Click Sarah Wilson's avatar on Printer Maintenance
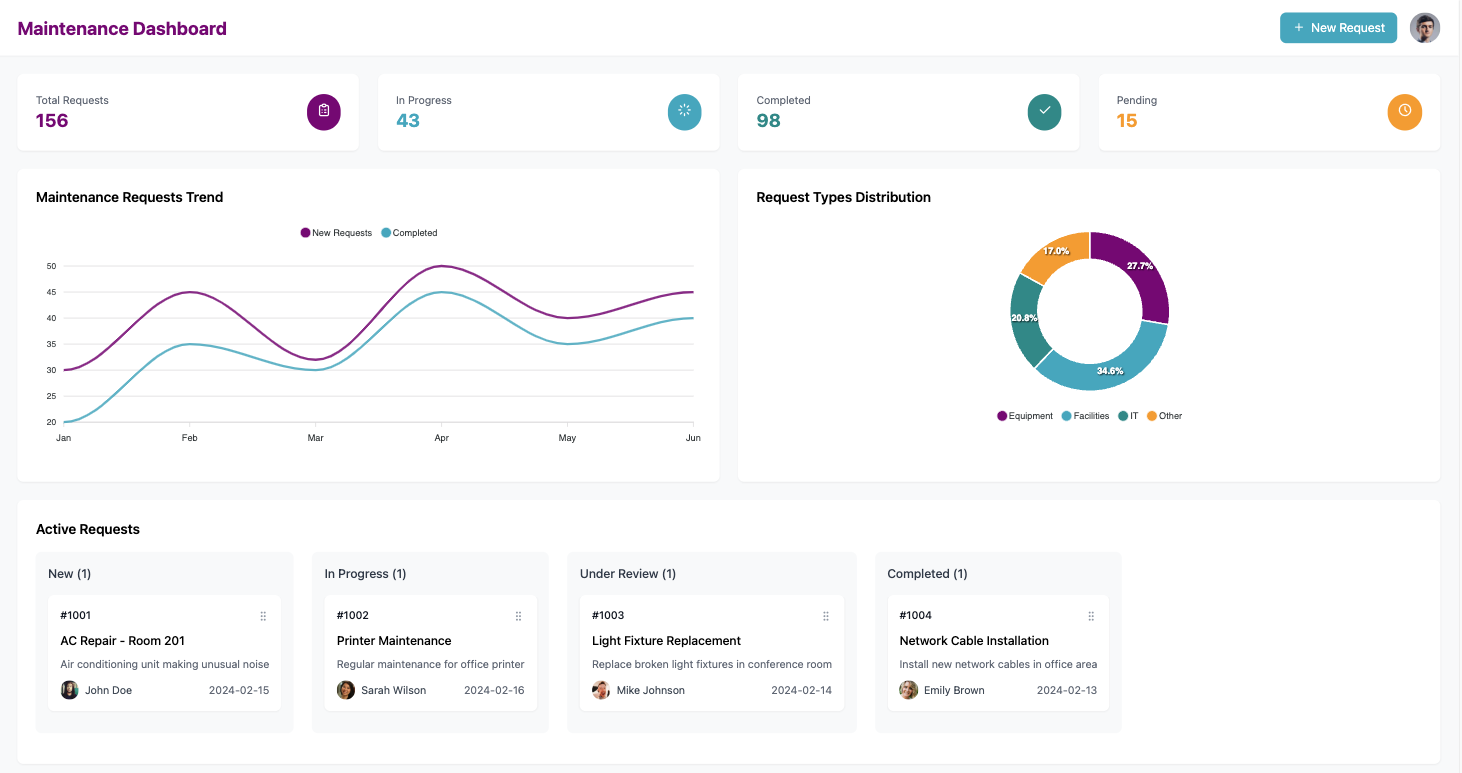The width and height of the screenshot is (1462, 773). pyautogui.click(x=345, y=690)
